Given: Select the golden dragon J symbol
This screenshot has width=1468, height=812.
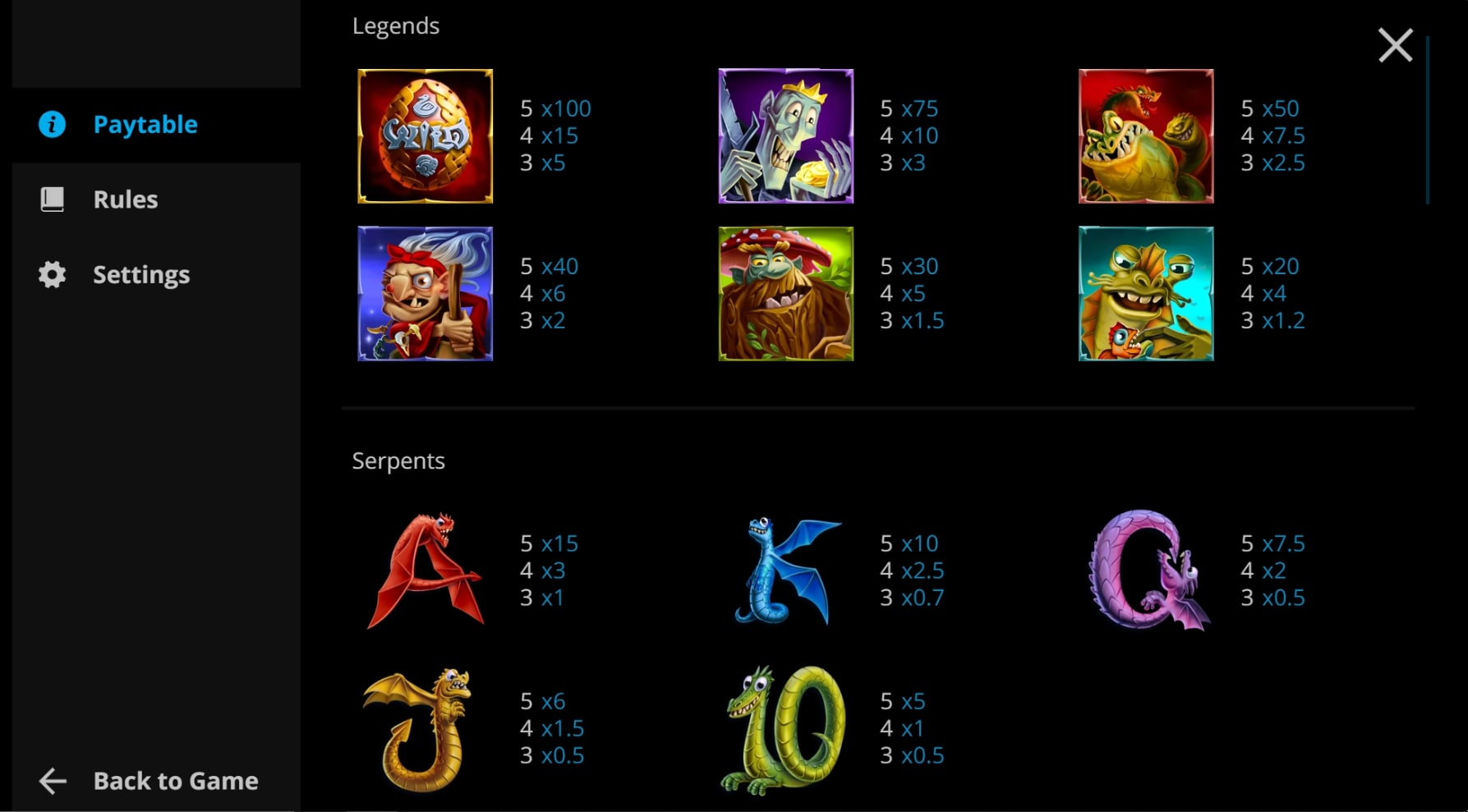Looking at the screenshot, I should [417, 729].
